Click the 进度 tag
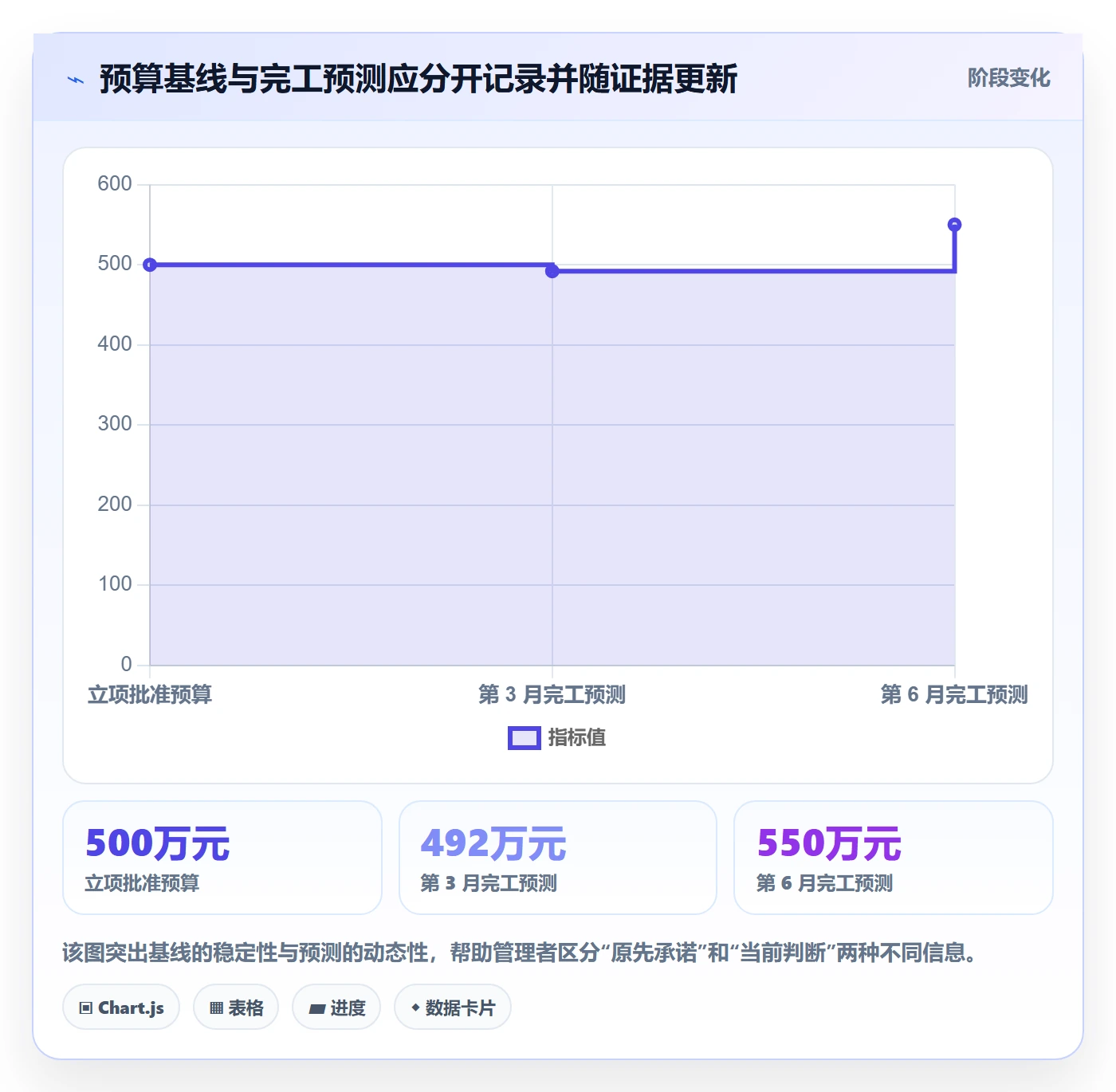Viewport: 1116px width, 1092px height. click(336, 1008)
